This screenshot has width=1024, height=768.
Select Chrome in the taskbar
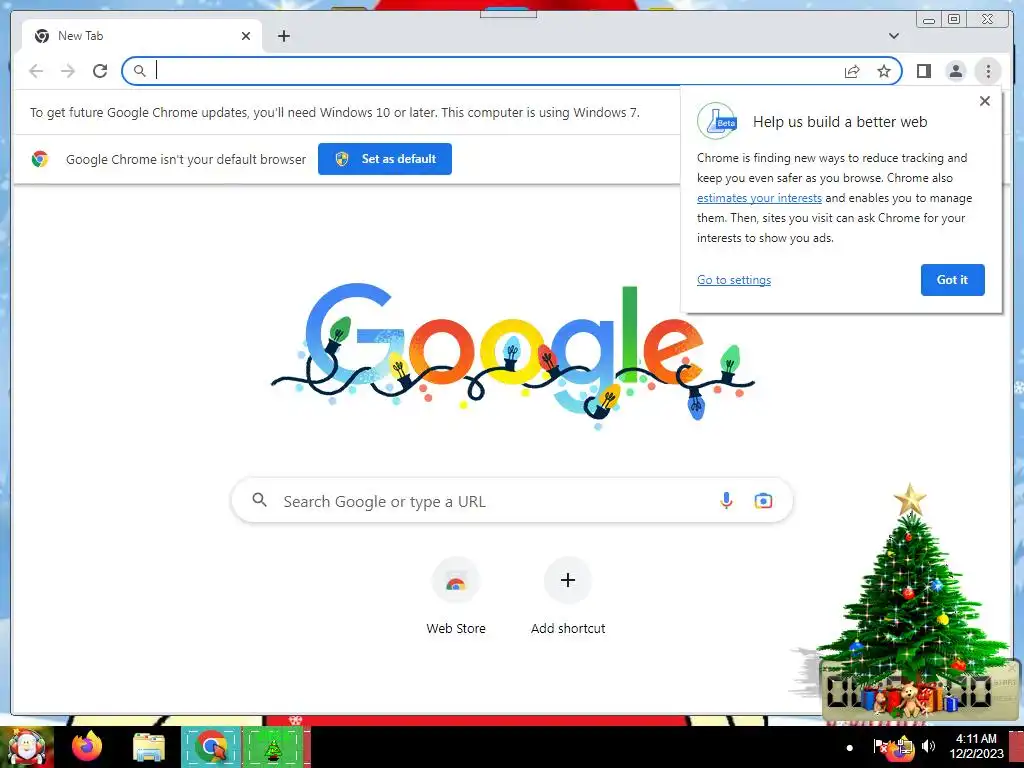pyautogui.click(x=211, y=747)
